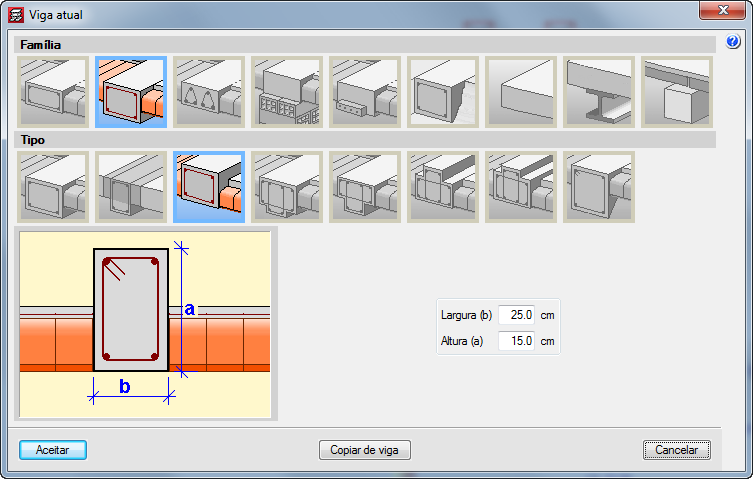Pick the last Tipo icon with large section
Image resolution: width=753 pixels, height=479 pixels.
click(599, 187)
